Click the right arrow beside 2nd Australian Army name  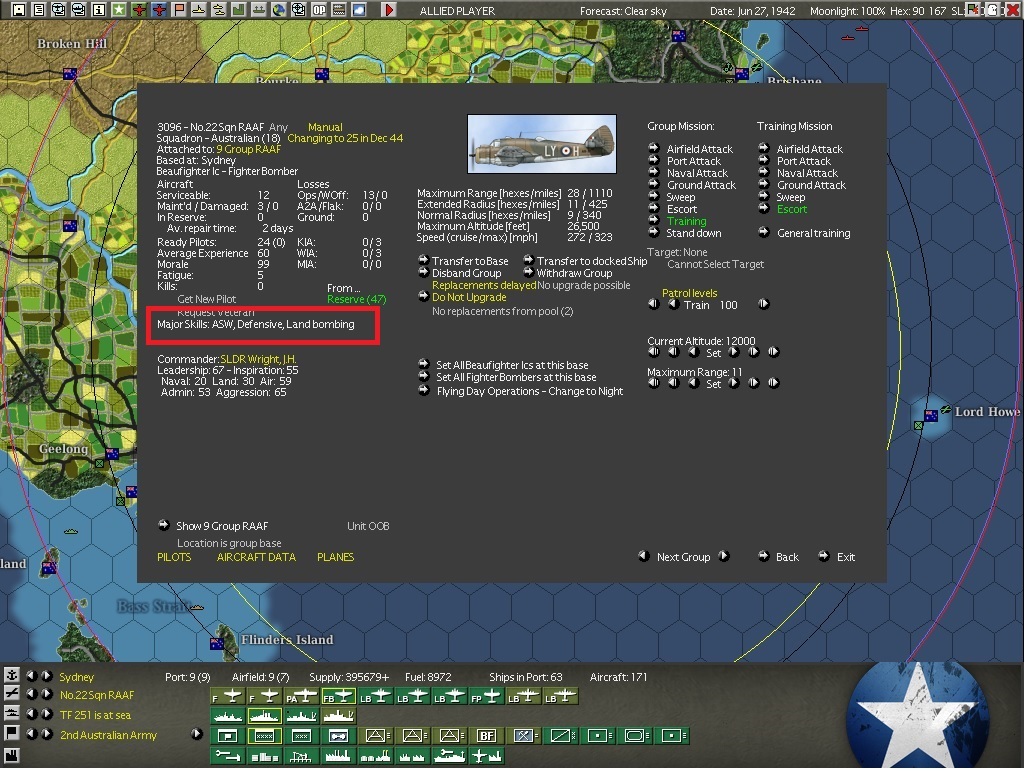(x=46, y=734)
